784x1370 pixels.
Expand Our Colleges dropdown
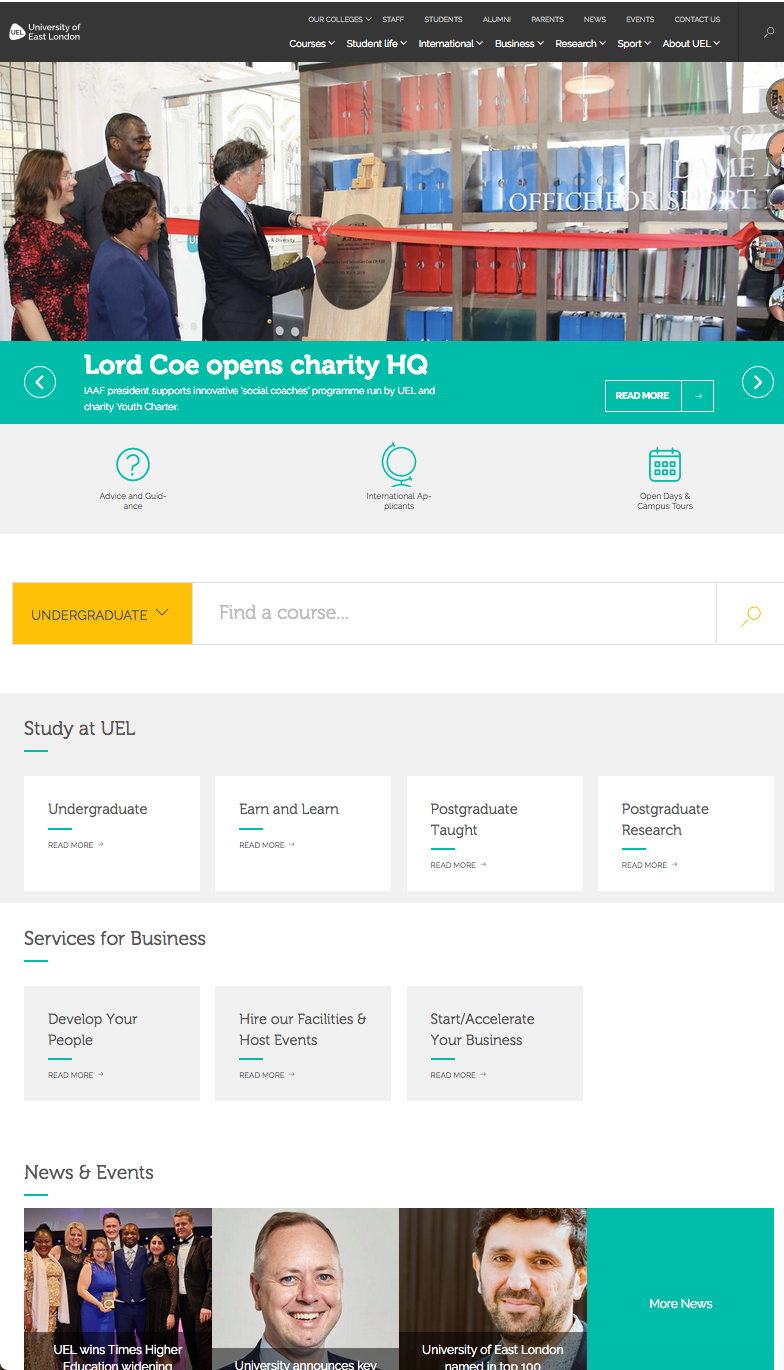point(340,19)
